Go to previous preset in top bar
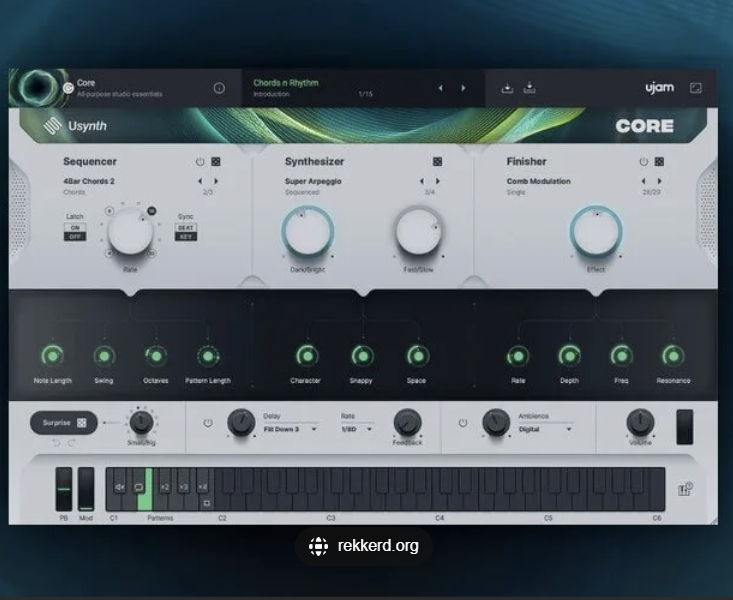Image resolution: width=733 pixels, height=600 pixels. (440, 88)
